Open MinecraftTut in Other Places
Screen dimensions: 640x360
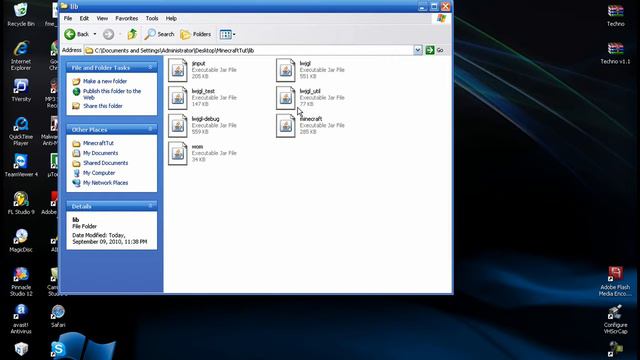click(x=98, y=143)
